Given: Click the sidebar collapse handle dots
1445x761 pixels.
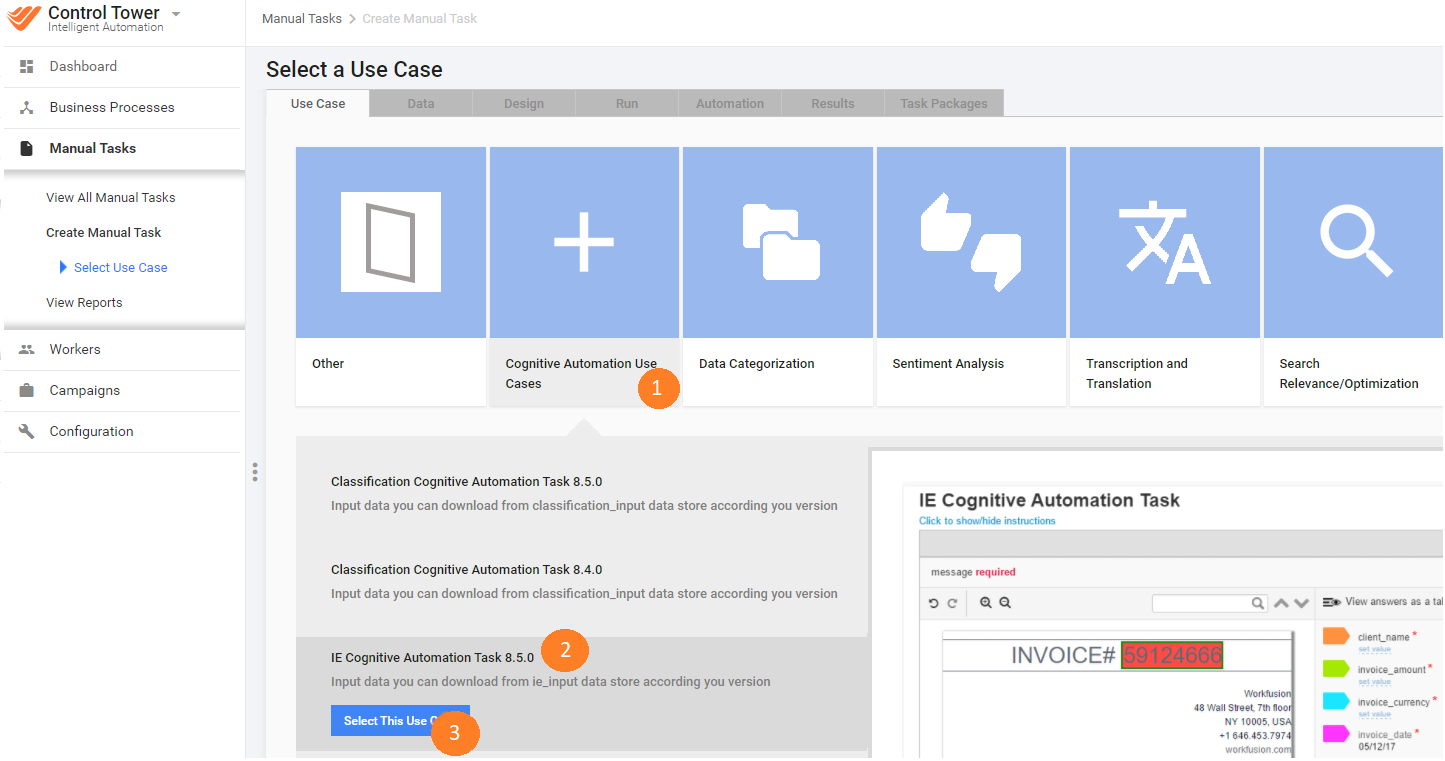Looking at the screenshot, I should [x=255, y=472].
